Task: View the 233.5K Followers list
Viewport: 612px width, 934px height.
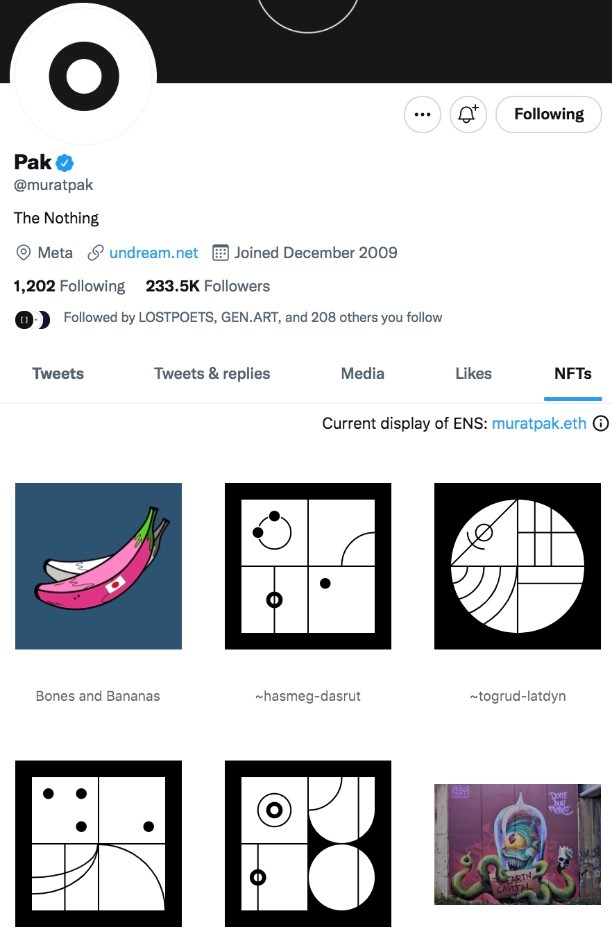Action: [x=206, y=286]
